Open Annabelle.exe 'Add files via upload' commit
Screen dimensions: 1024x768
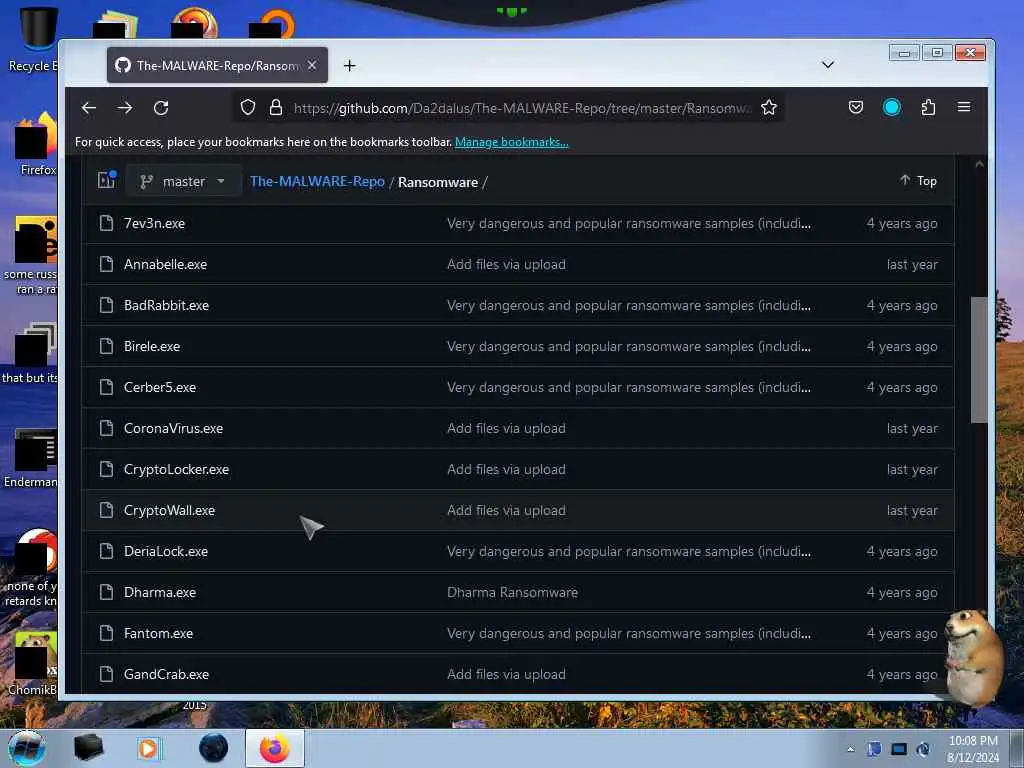click(x=506, y=264)
